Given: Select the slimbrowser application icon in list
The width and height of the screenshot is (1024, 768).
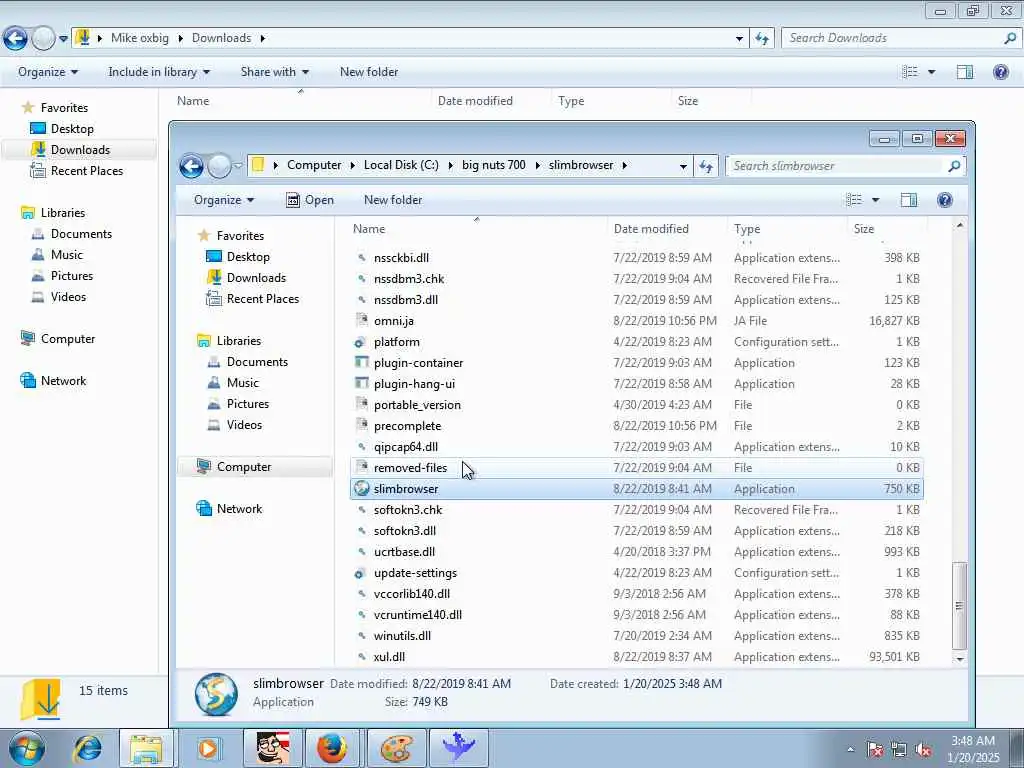Looking at the screenshot, I should pyautogui.click(x=361, y=488).
